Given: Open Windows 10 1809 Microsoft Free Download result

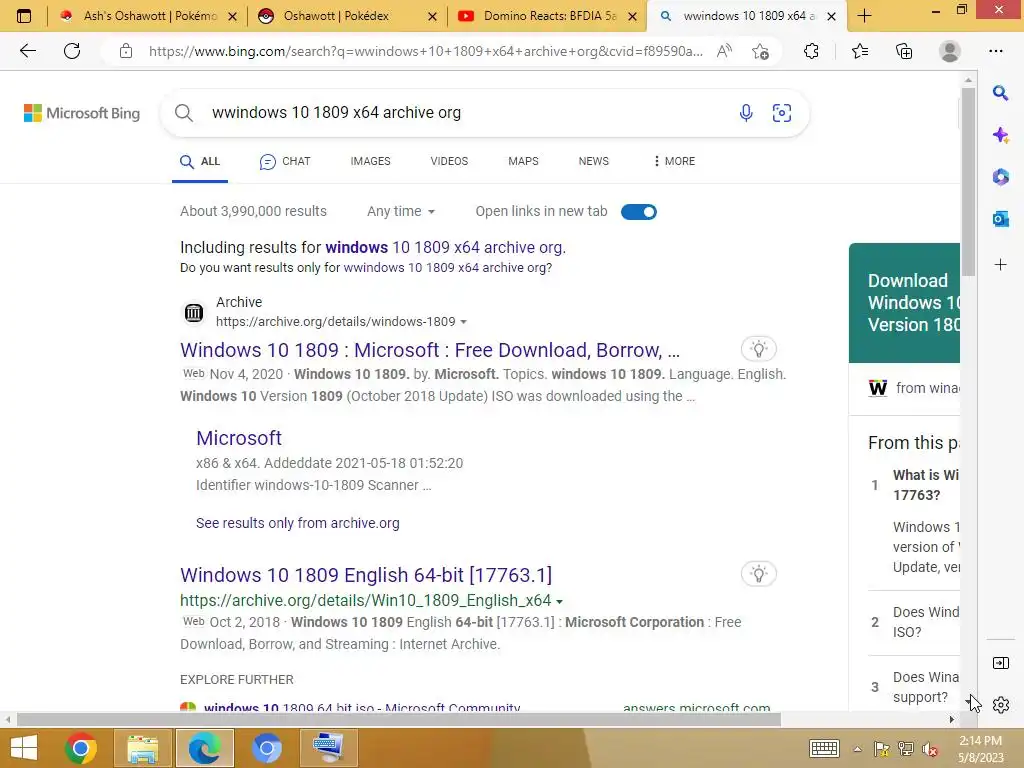Looking at the screenshot, I should click(x=430, y=350).
